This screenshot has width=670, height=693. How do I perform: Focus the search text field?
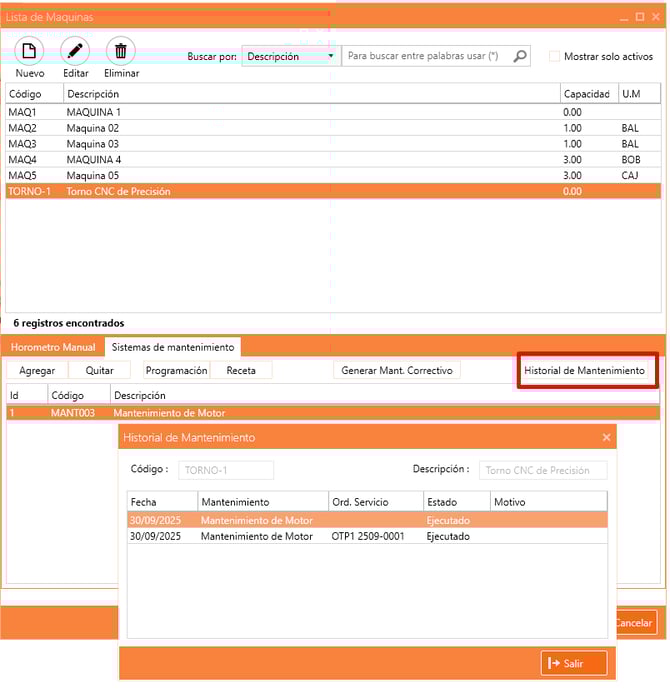tap(424, 57)
